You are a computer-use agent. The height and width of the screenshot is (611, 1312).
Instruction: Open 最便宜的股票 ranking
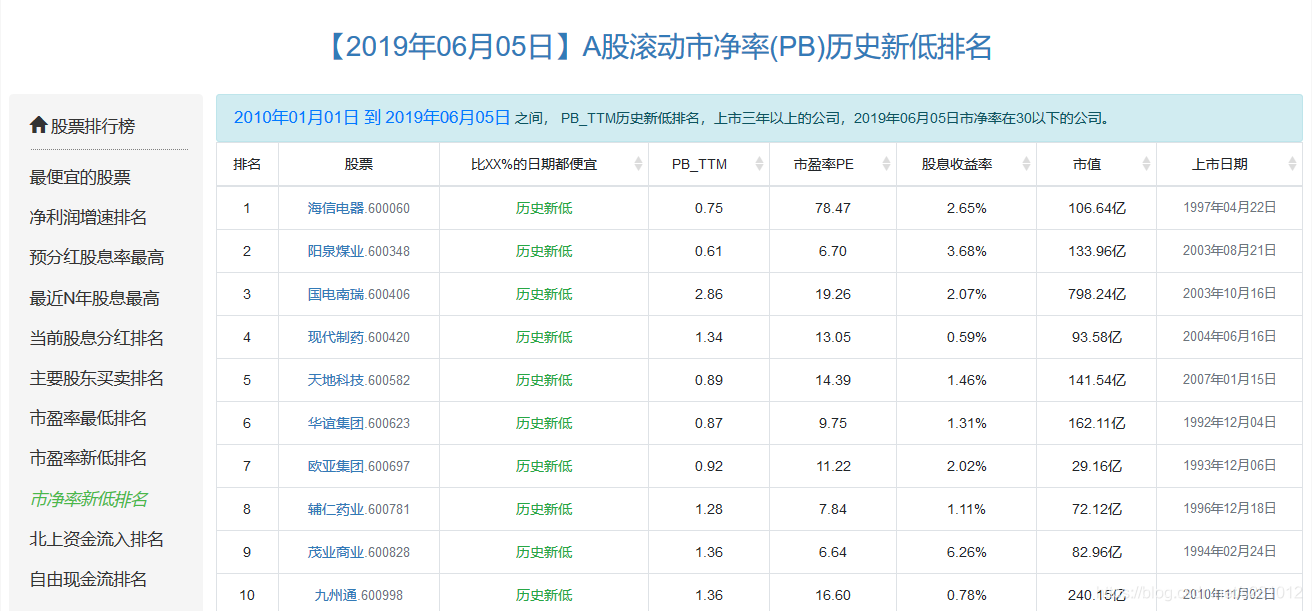coord(80,177)
